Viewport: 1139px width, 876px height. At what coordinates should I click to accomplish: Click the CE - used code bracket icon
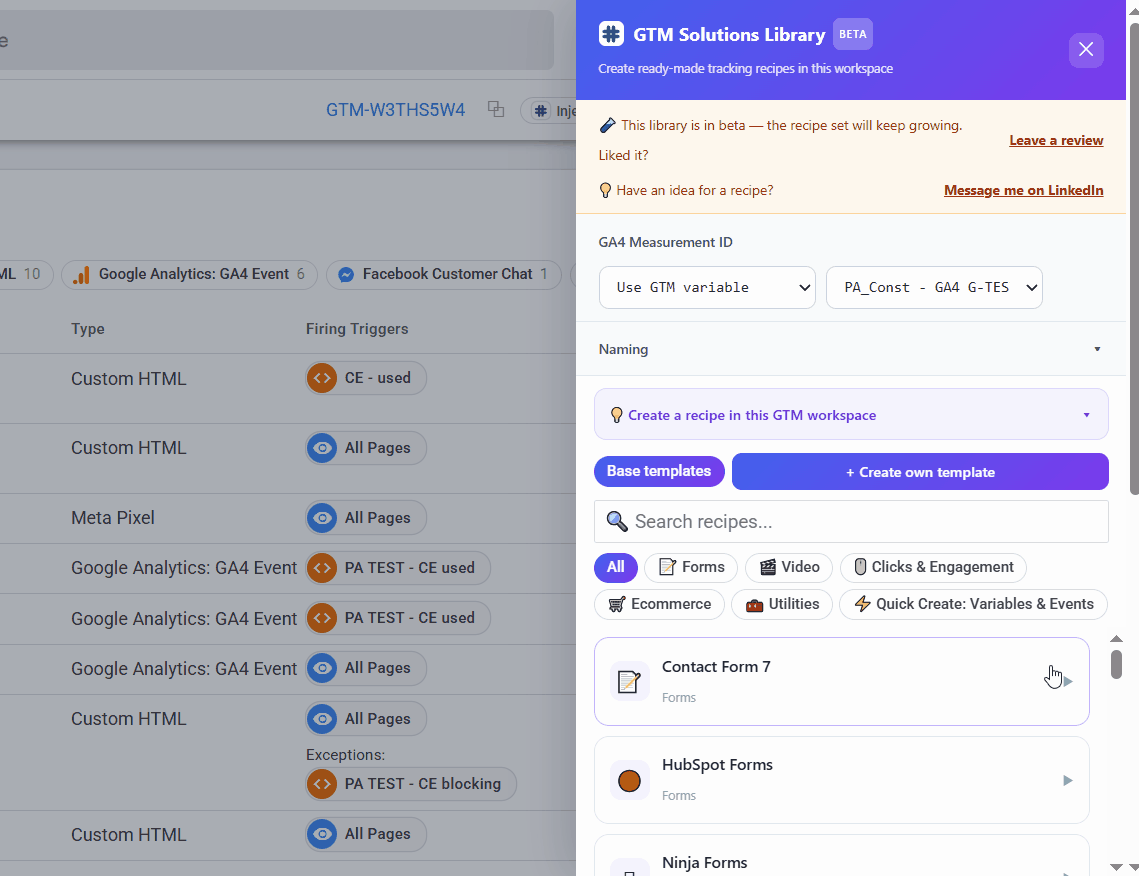tap(322, 378)
